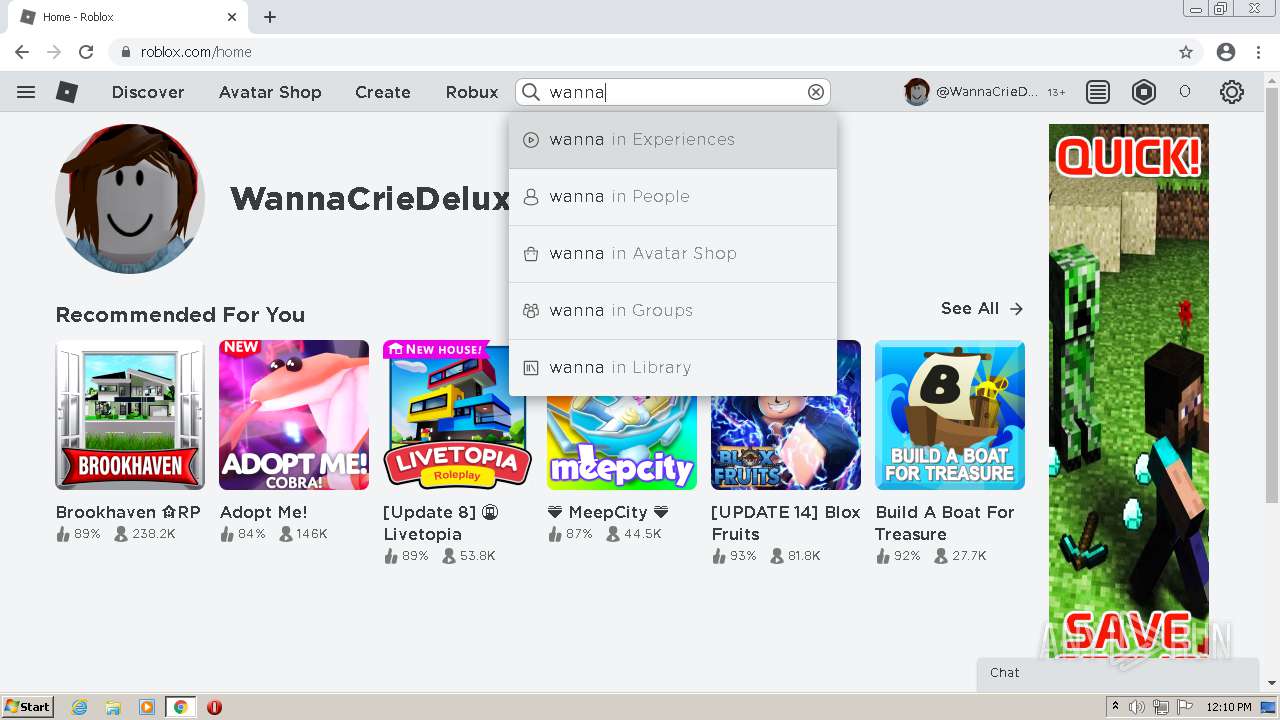This screenshot has width=1280, height=720.
Task: Open the hamburger navigation menu
Action: [26, 92]
